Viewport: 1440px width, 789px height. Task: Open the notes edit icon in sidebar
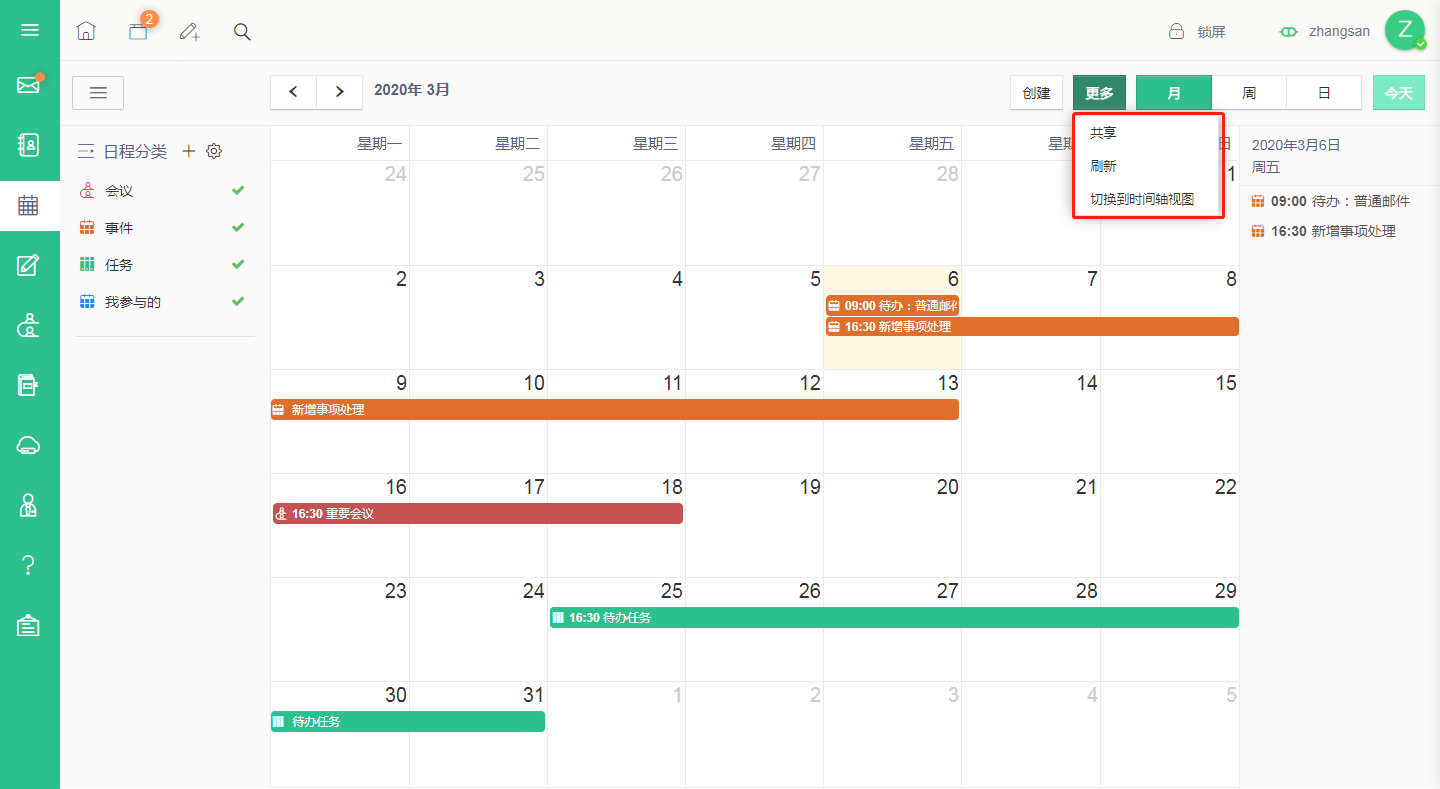click(29, 265)
